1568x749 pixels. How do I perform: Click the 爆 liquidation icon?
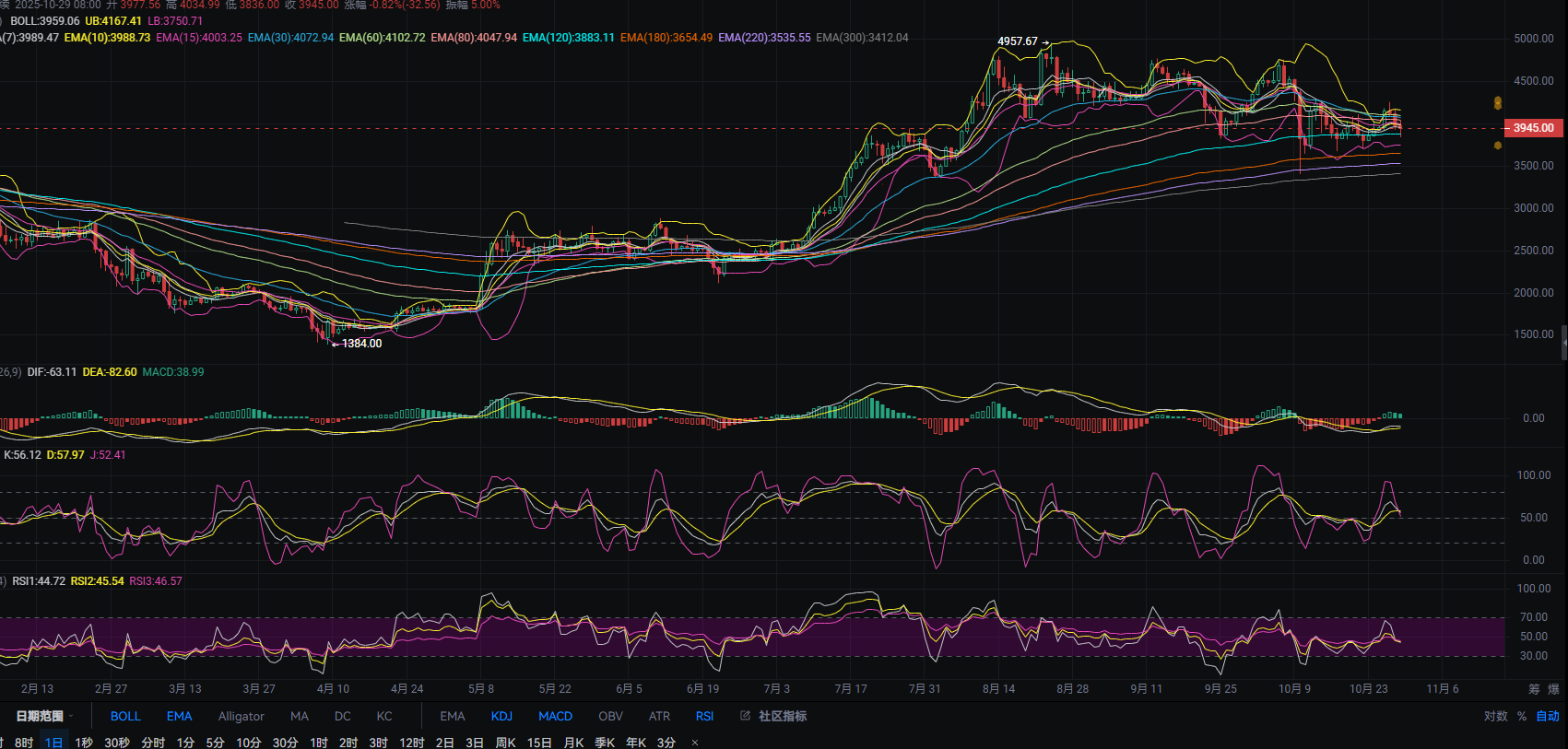[1553, 689]
